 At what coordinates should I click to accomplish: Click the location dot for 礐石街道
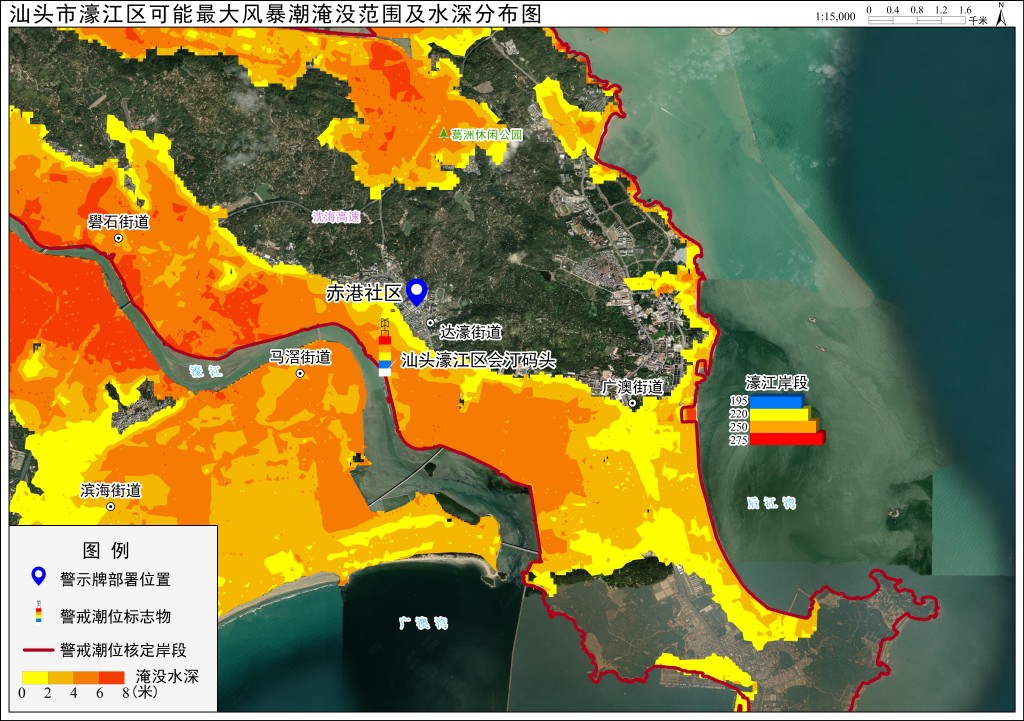tap(119, 238)
